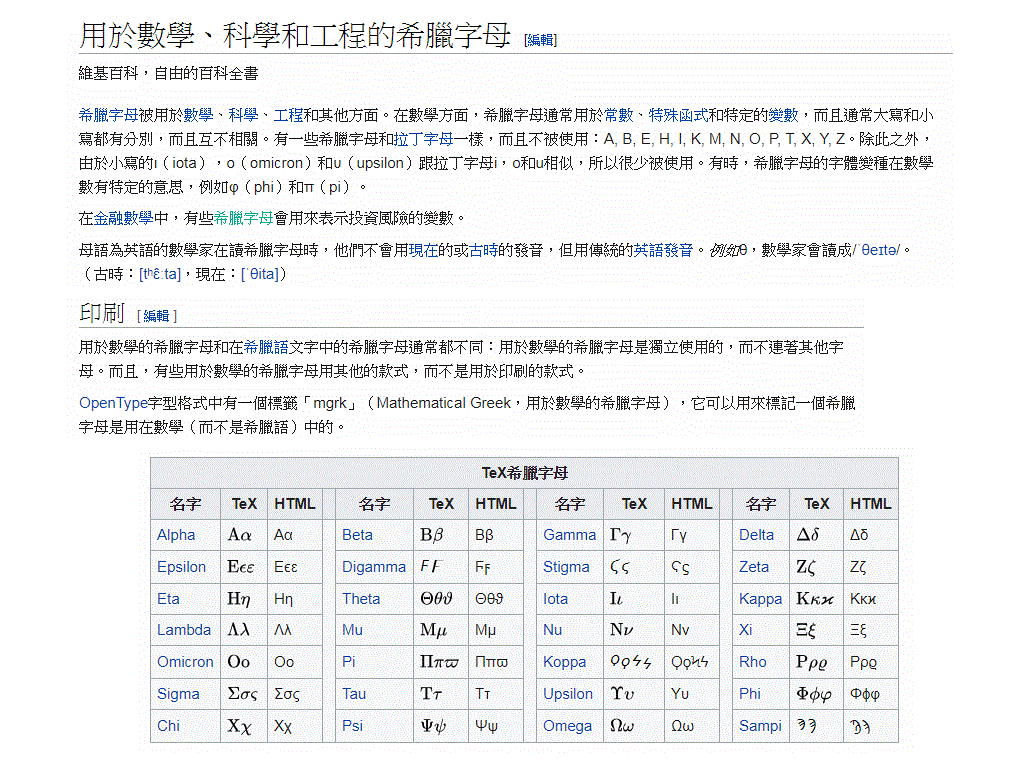Image resolution: width=1018 pixels, height=760 pixels.
Task: Click the Theta table link
Action: tap(361, 599)
